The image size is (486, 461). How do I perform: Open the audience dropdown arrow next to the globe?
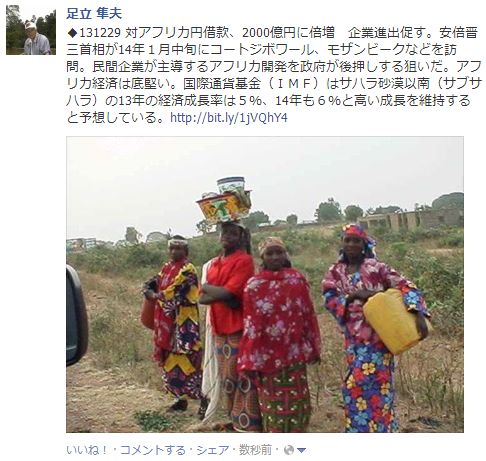301,451
